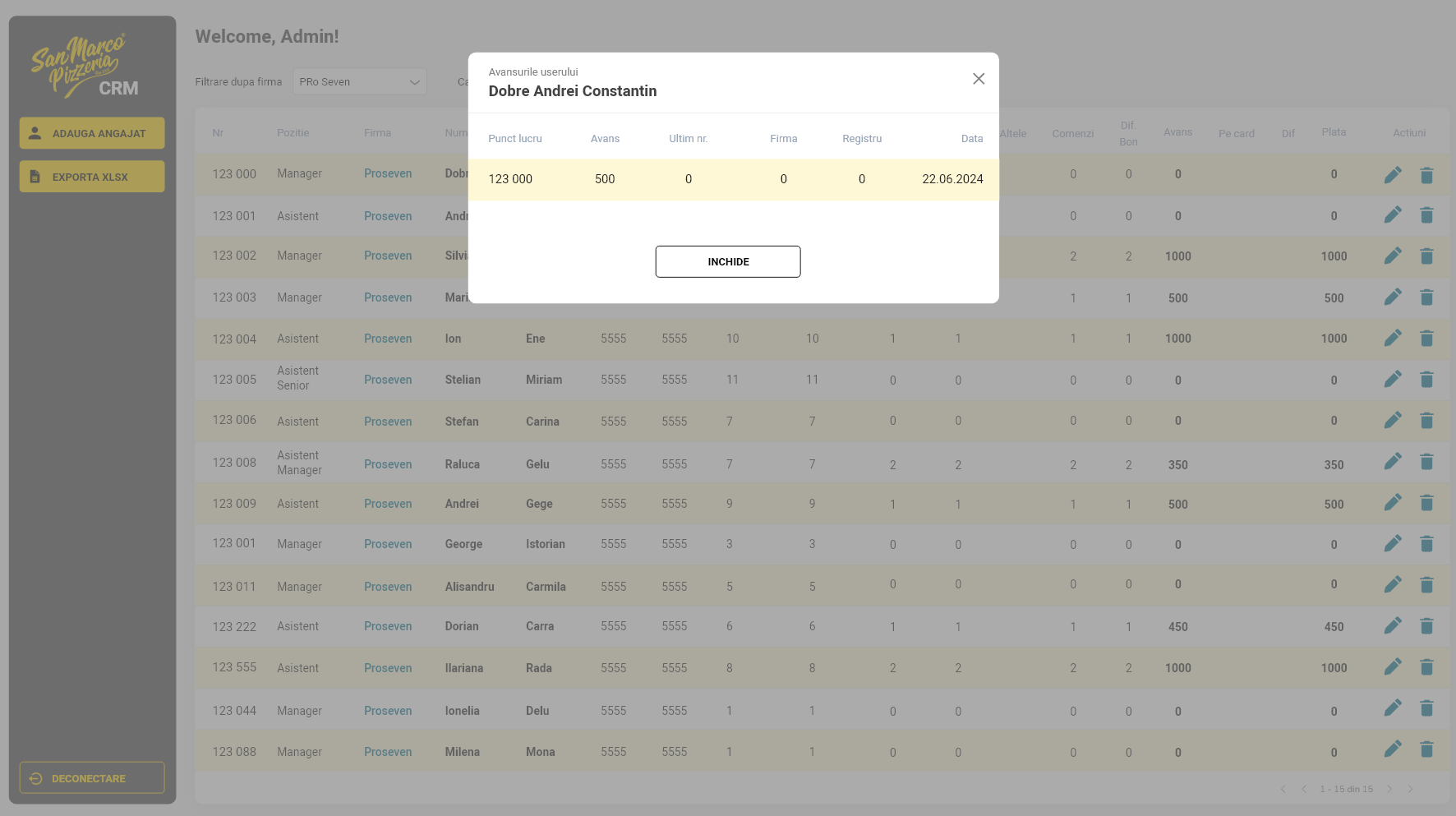Click Plata column header in table
Image resolution: width=1456 pixels, height=816 pixels.
(x=1334, y=131)
